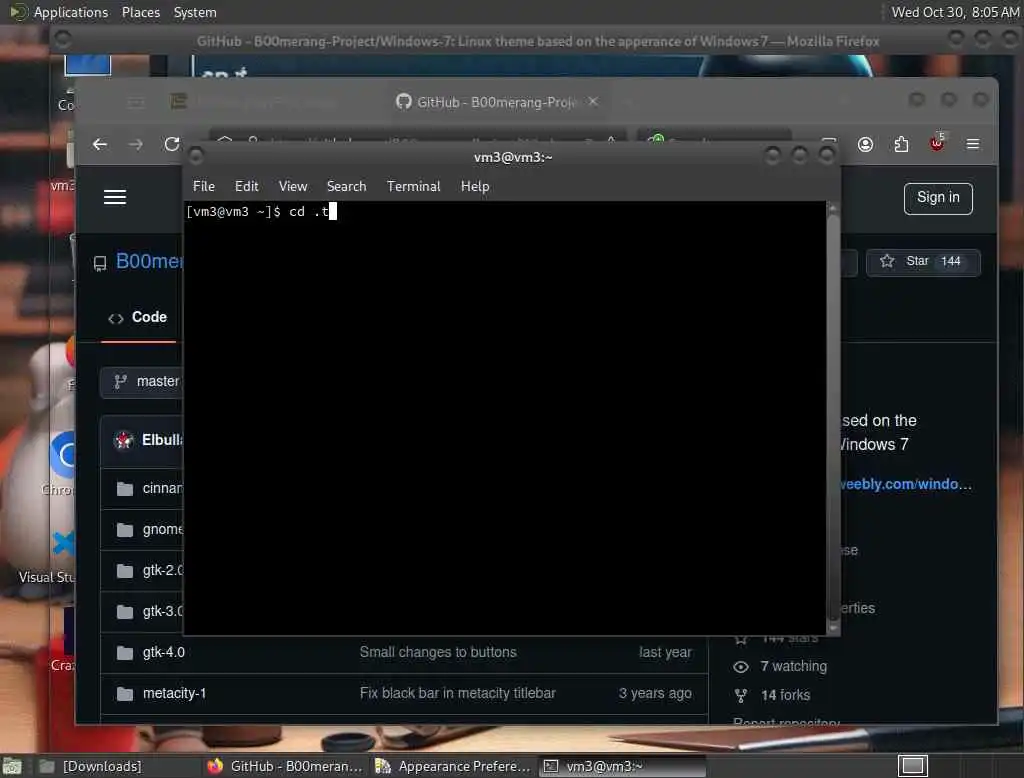Open the Terminal window's File menu
The height and width of the screenshot is (778, 1024).
204,186
